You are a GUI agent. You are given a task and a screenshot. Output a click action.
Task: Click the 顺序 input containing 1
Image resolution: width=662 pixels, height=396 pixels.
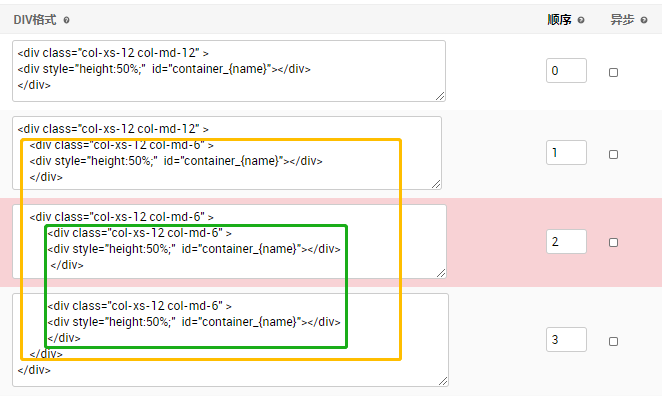[x=566, y=152]
